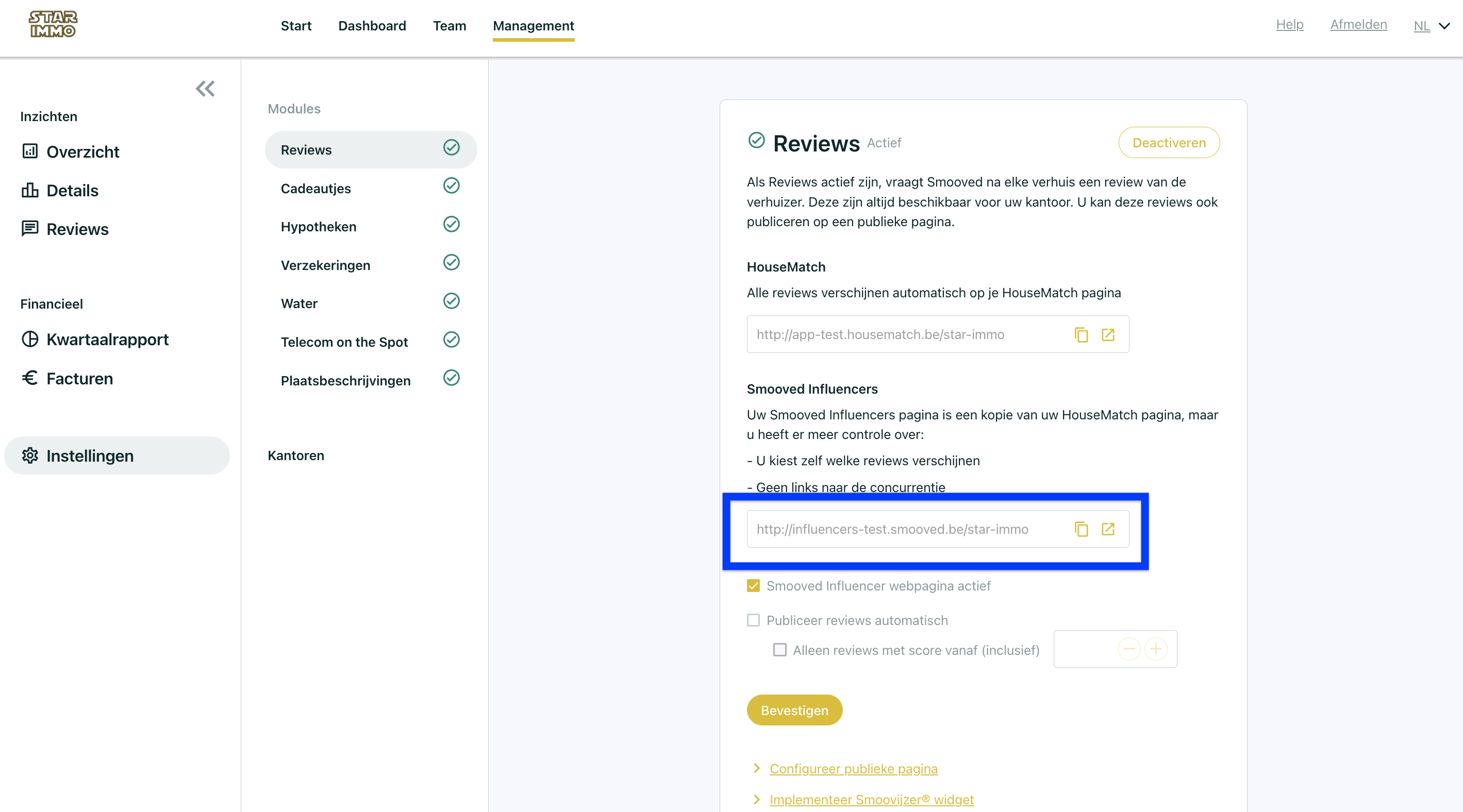Open Facturen in the sidebar

pos(79,379)
